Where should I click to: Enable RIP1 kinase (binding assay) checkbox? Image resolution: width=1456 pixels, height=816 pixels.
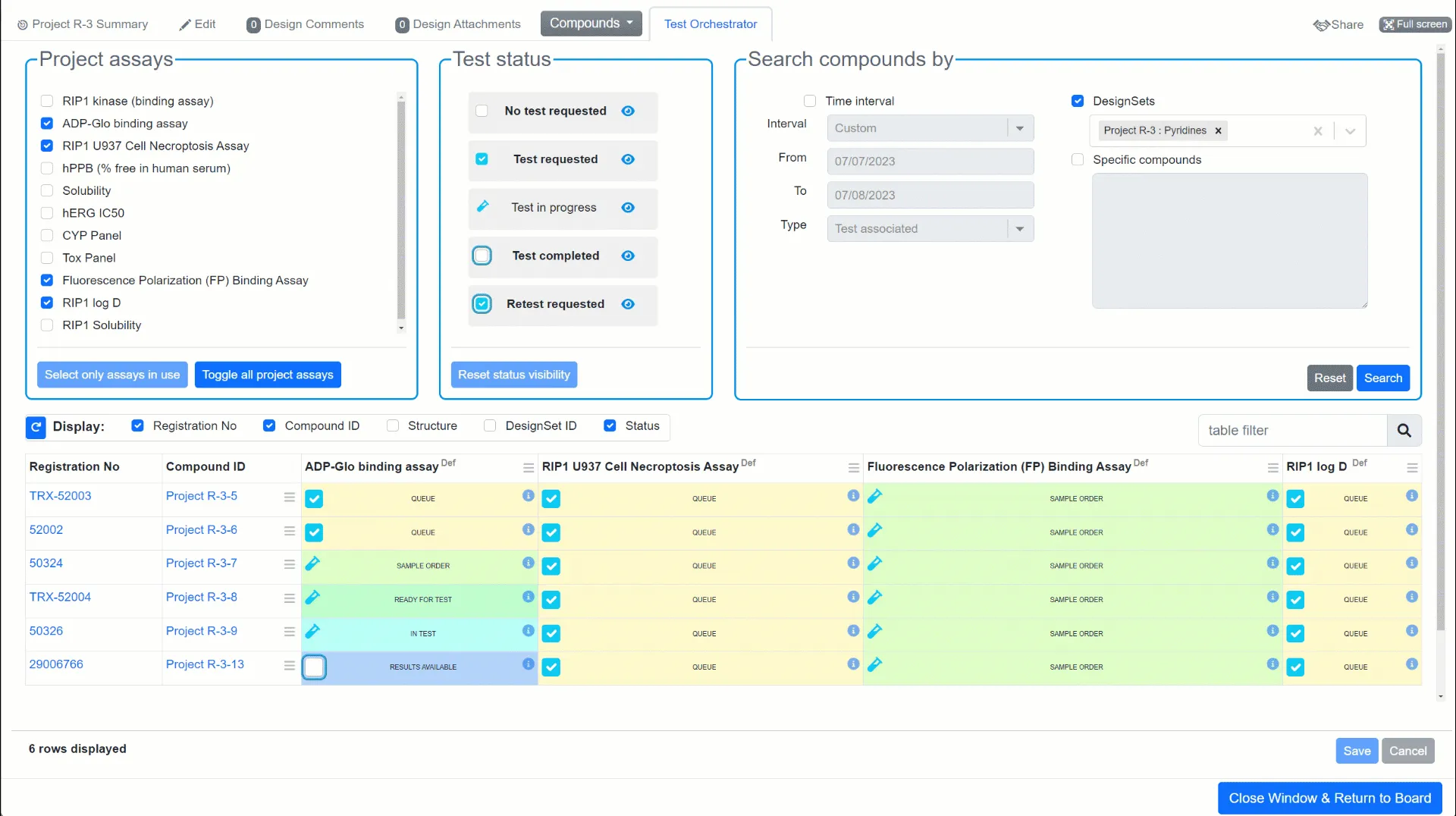[47, 101]
